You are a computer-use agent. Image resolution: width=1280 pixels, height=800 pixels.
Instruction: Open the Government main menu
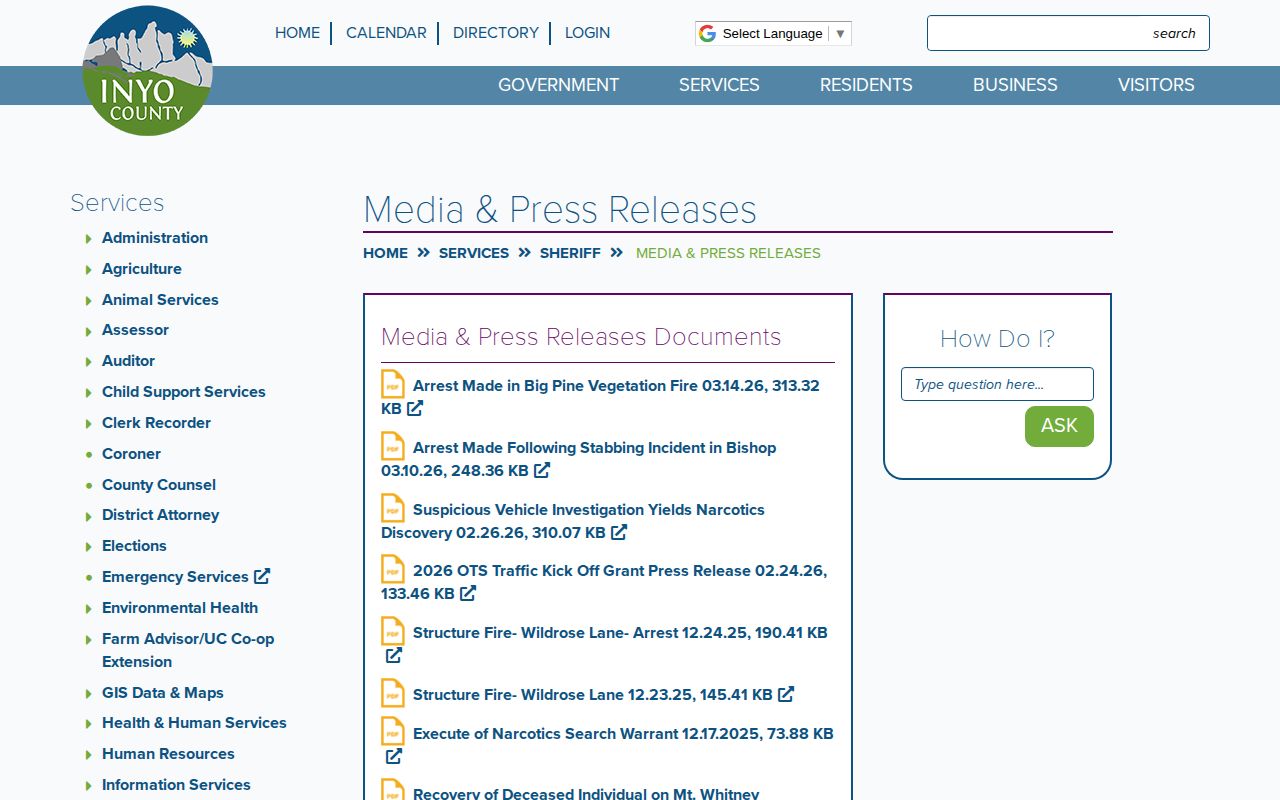(558, 85)
